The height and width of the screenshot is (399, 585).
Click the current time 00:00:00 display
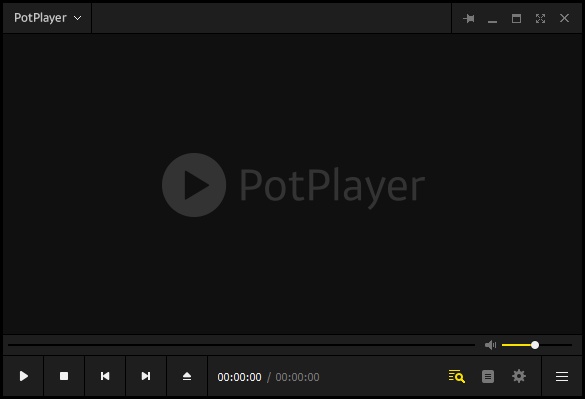point(239,377)
